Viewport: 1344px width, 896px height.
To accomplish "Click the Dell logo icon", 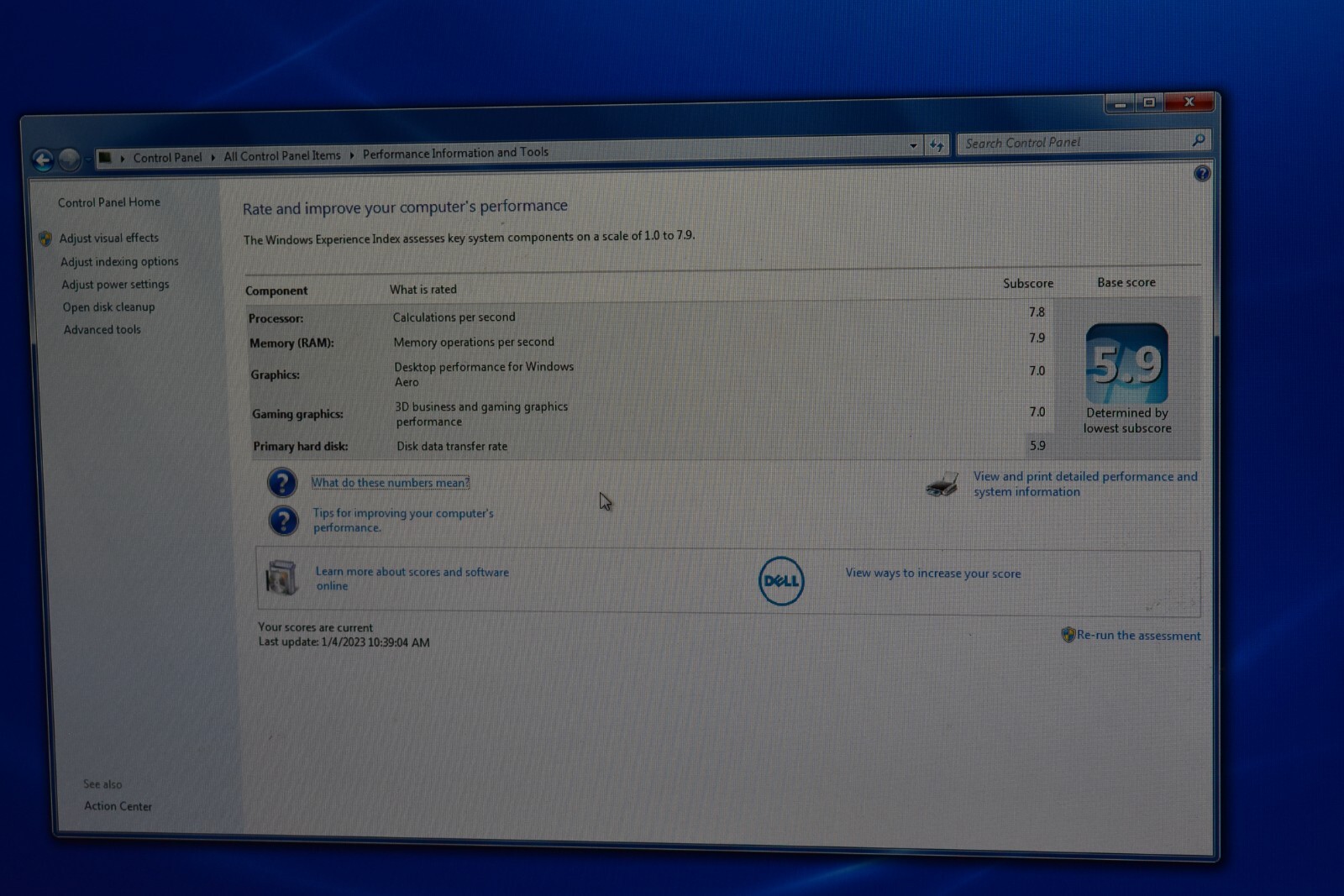I will 781,581.
